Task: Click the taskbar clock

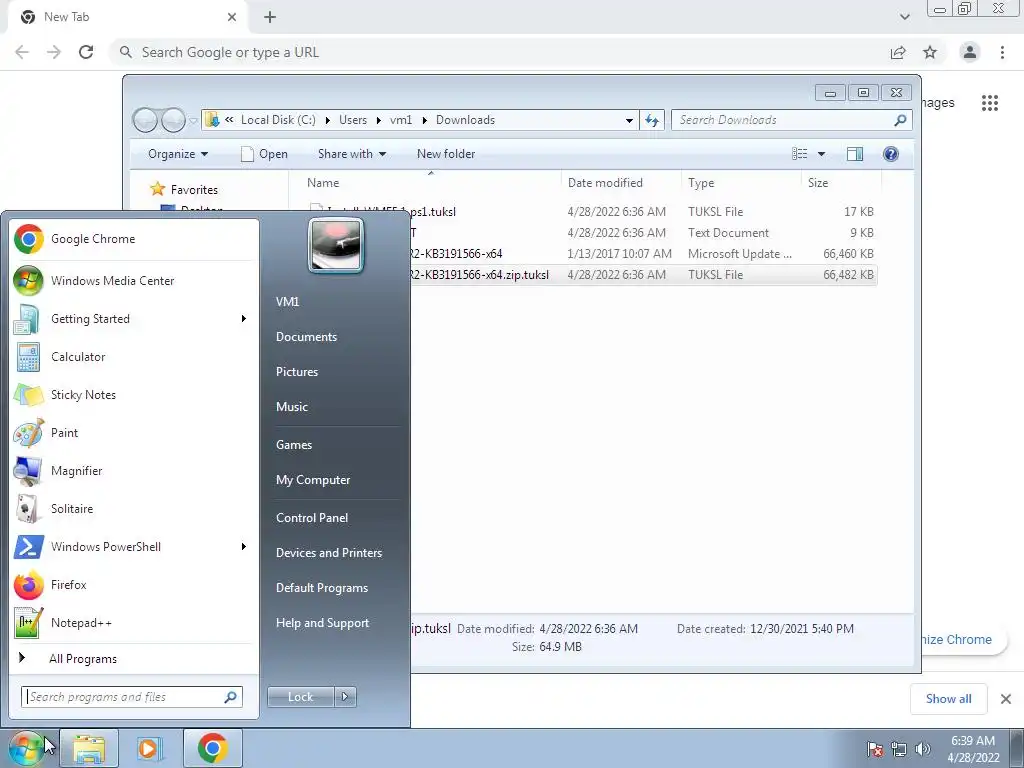Action: (x=973, y=749)
